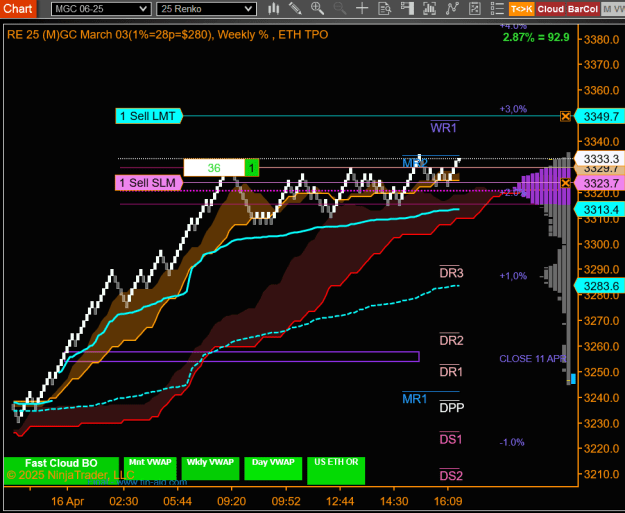
Task: Open the bar type candlestick icon
Action: [x=273, y=8]
